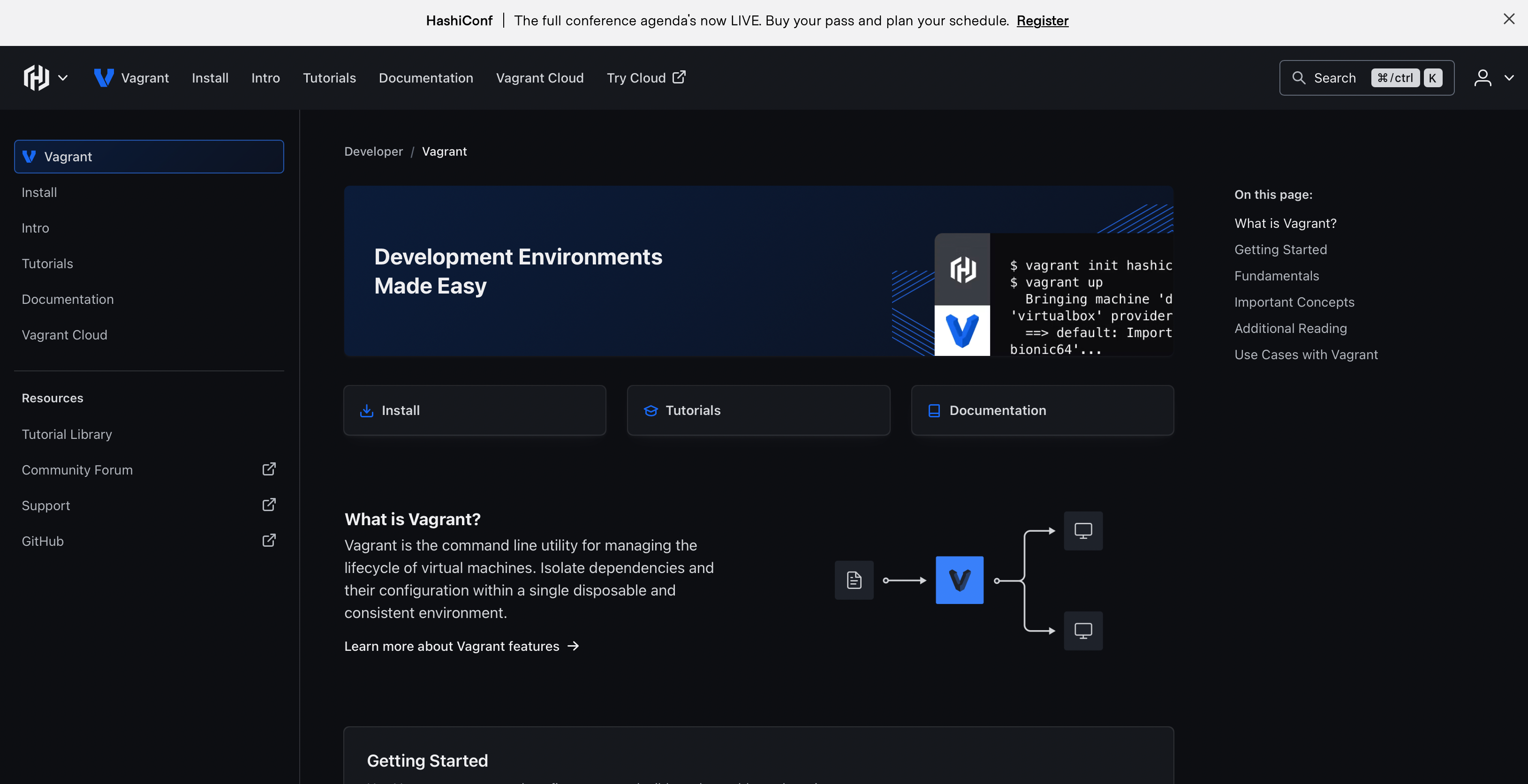
Task: Click the Vagrant product name in navbar
Action: click(x=145, y=78)
